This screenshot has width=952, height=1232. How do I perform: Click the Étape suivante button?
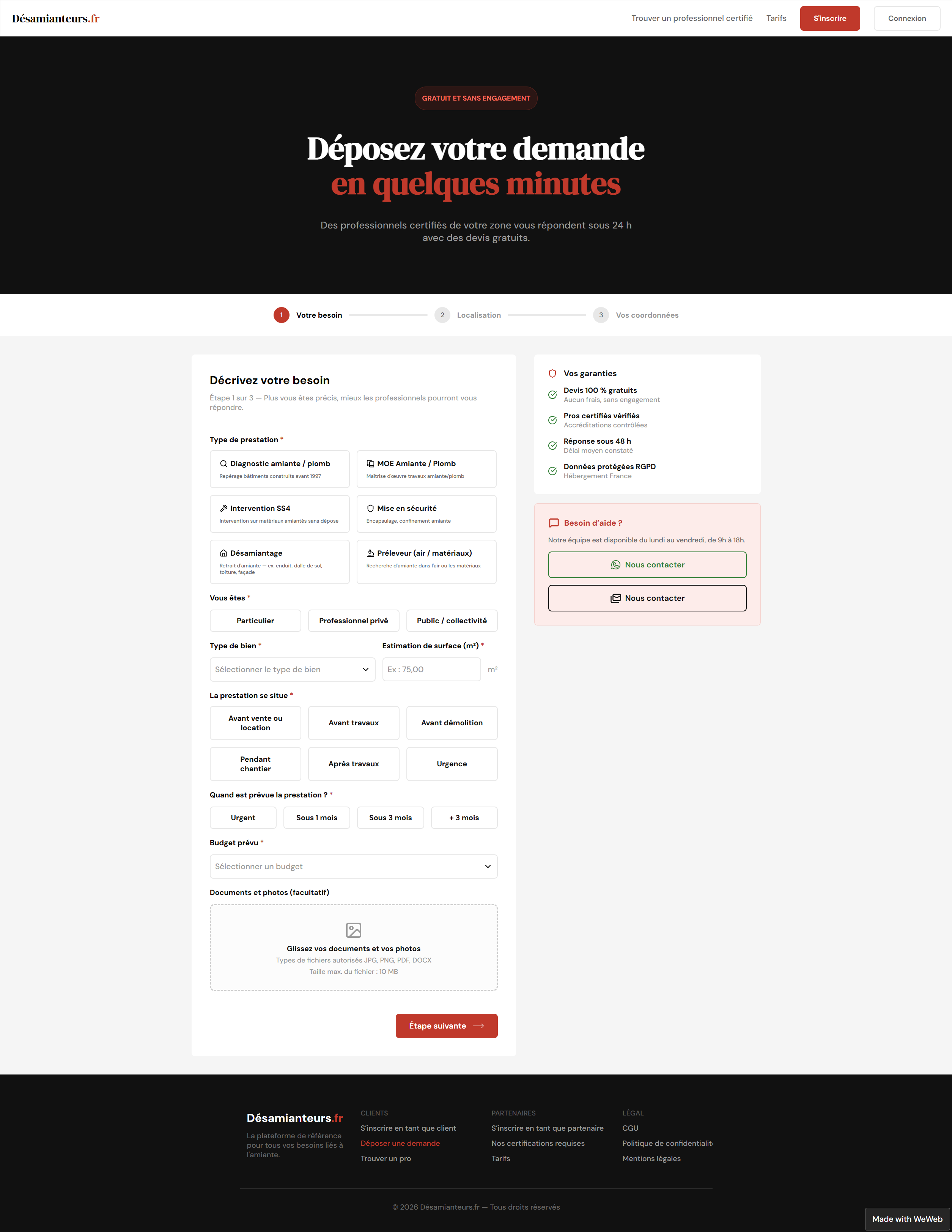pyautogui.click(x=447, y=1026)
